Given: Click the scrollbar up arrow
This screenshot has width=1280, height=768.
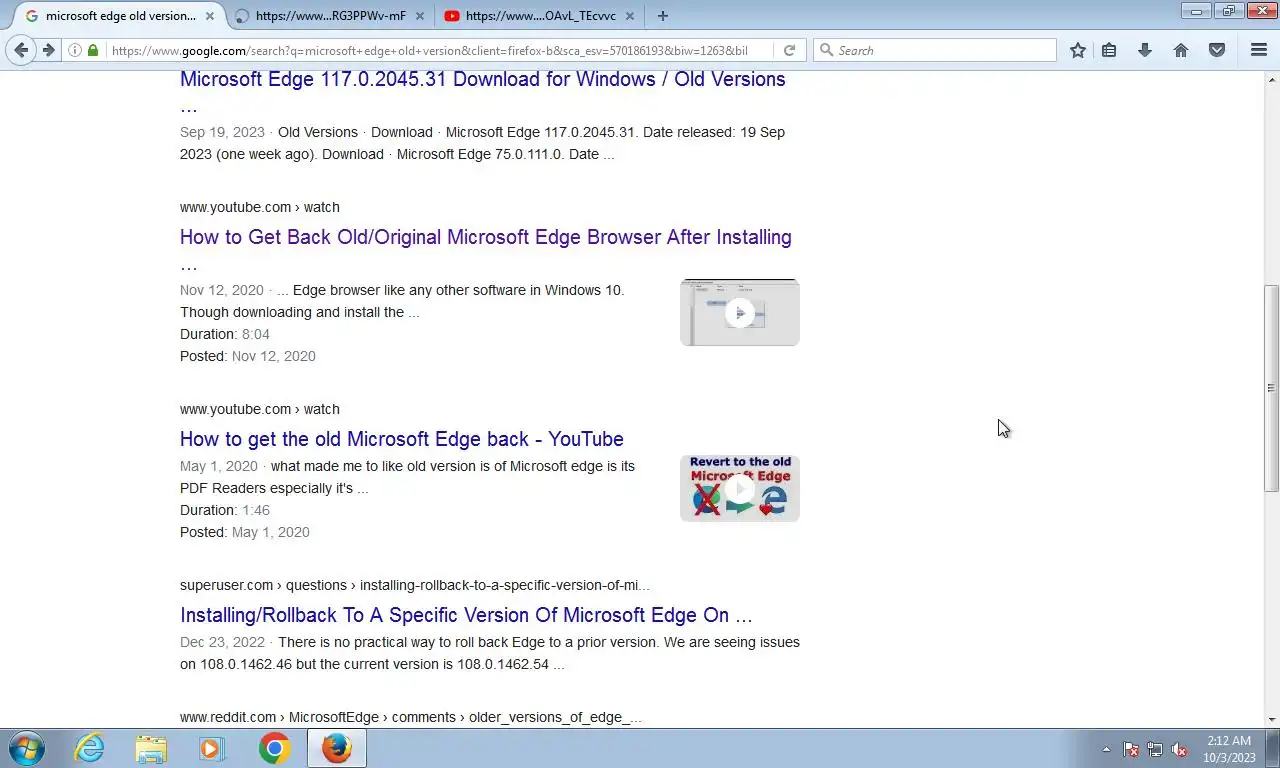Looking at the screenshot, I should click(x=1272, y=78).
